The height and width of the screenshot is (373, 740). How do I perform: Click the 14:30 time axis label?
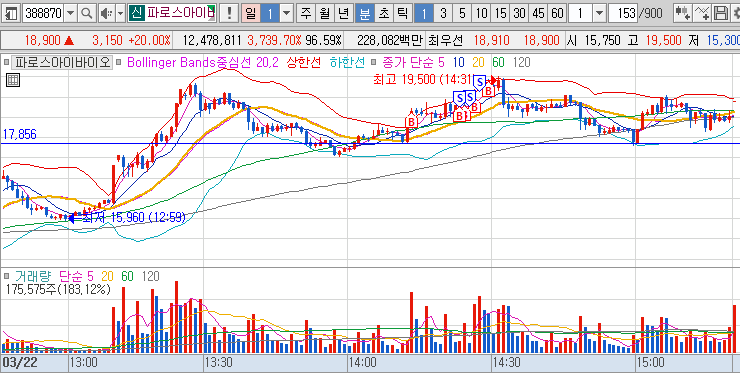tap(506, 363)
